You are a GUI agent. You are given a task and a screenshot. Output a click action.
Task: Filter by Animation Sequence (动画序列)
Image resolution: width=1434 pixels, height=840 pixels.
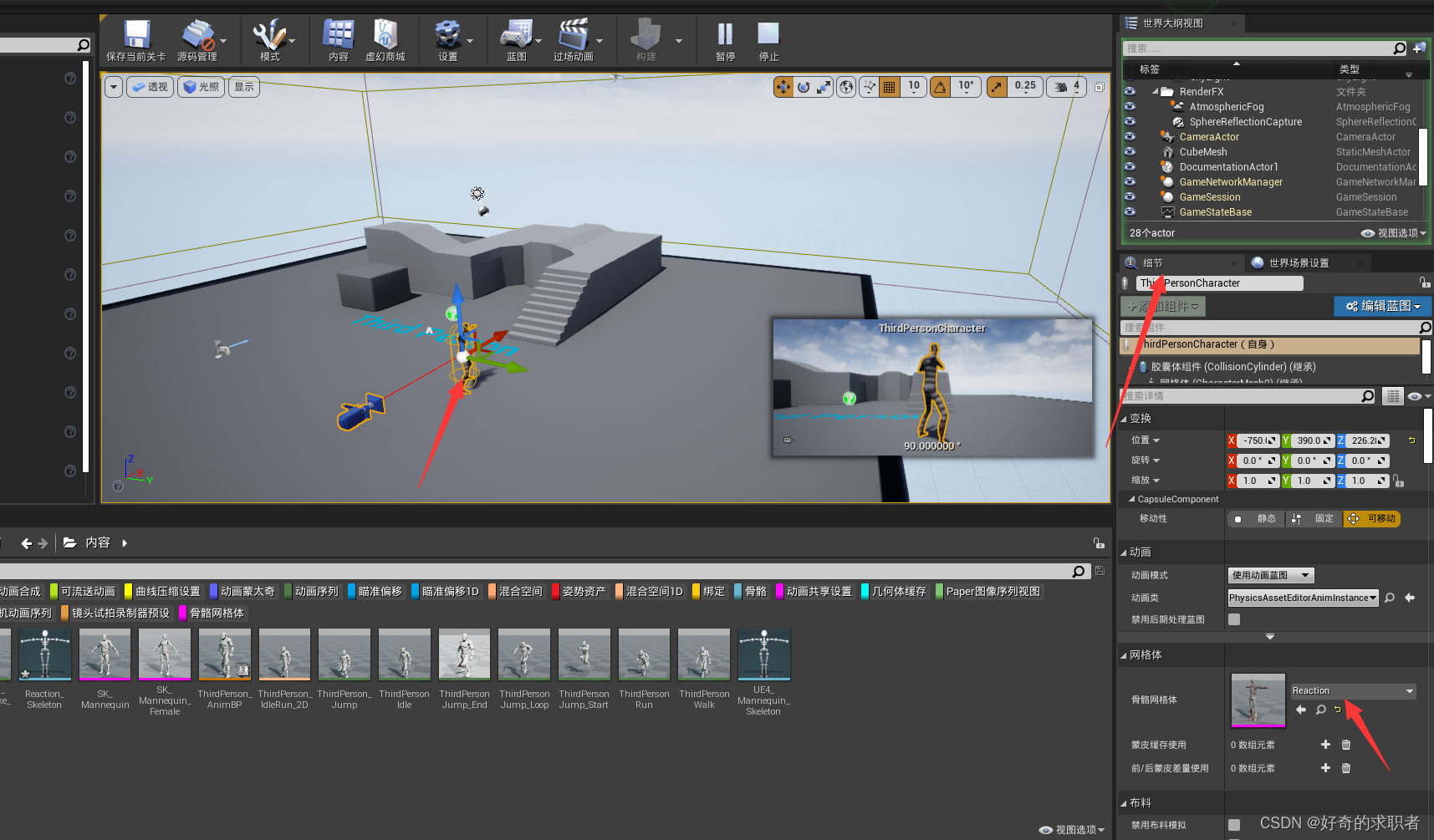(312, 592)
